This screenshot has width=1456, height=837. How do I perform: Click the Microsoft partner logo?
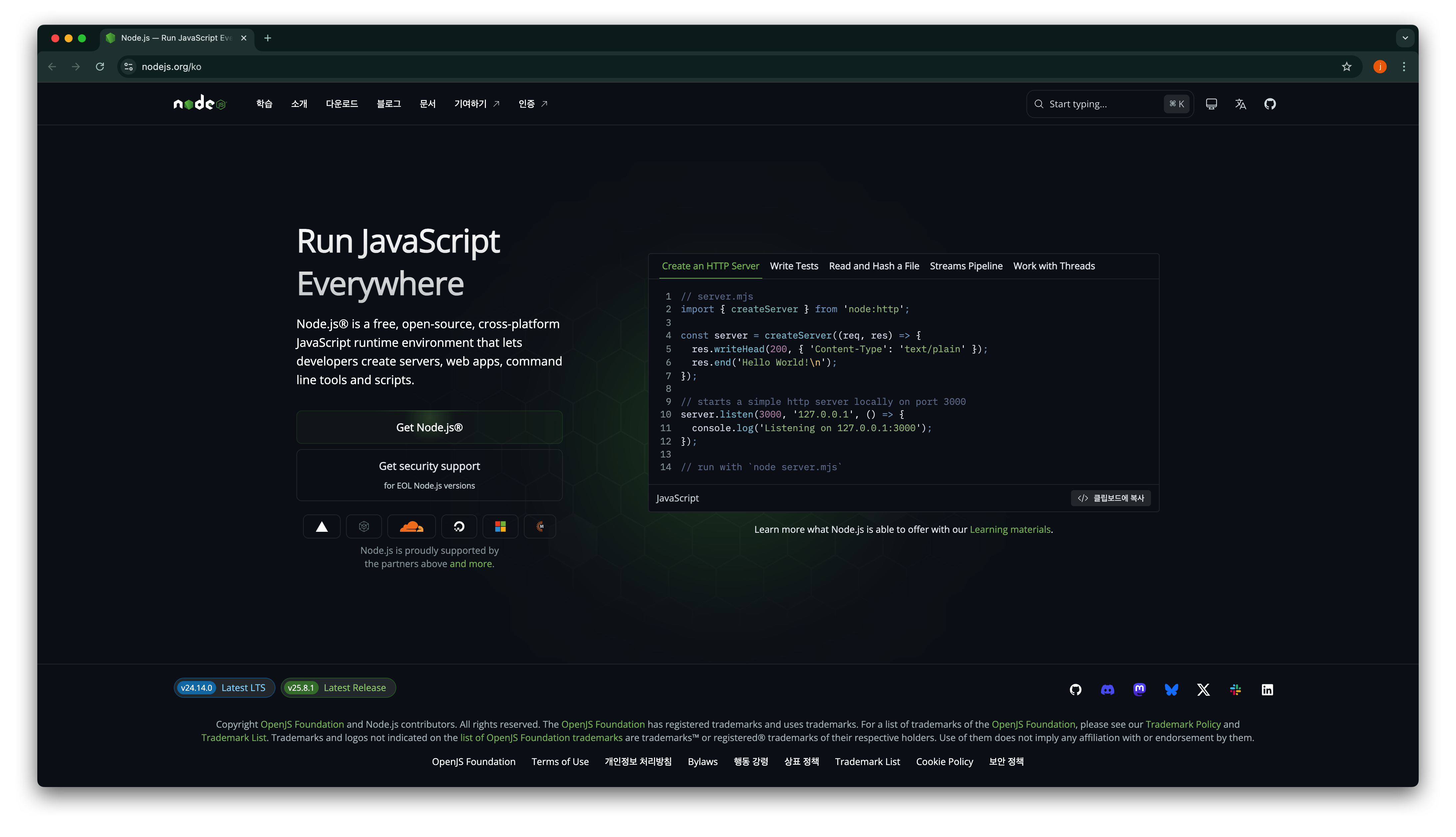[x=501, y=526]
